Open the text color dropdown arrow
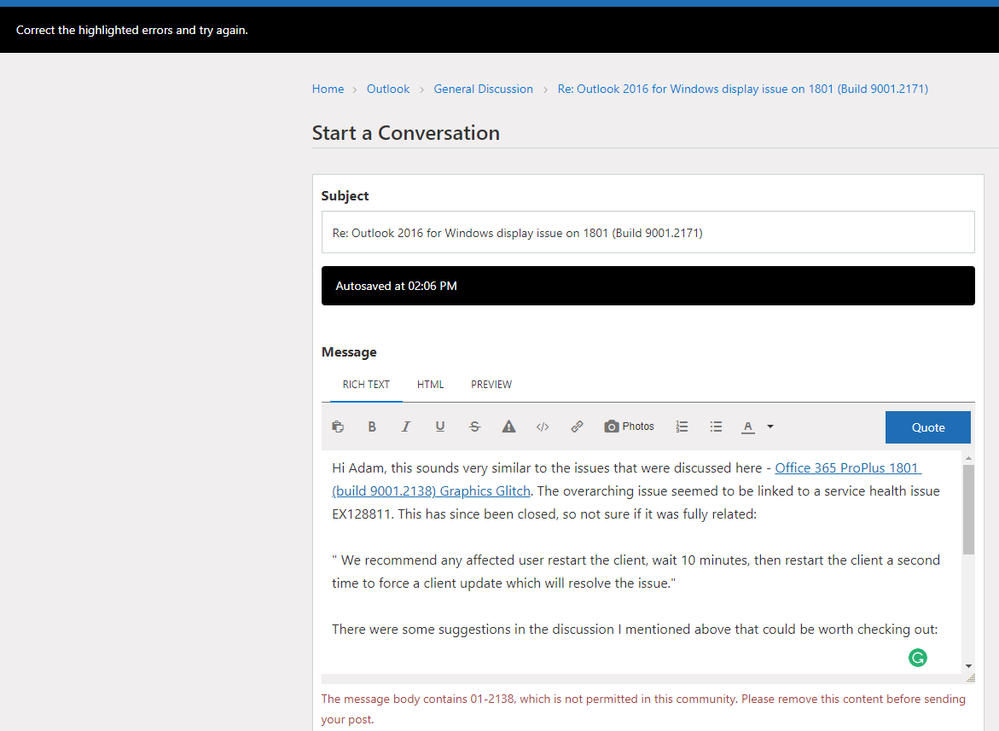Screen dimensions: 999x731 [x=770, y=426]
